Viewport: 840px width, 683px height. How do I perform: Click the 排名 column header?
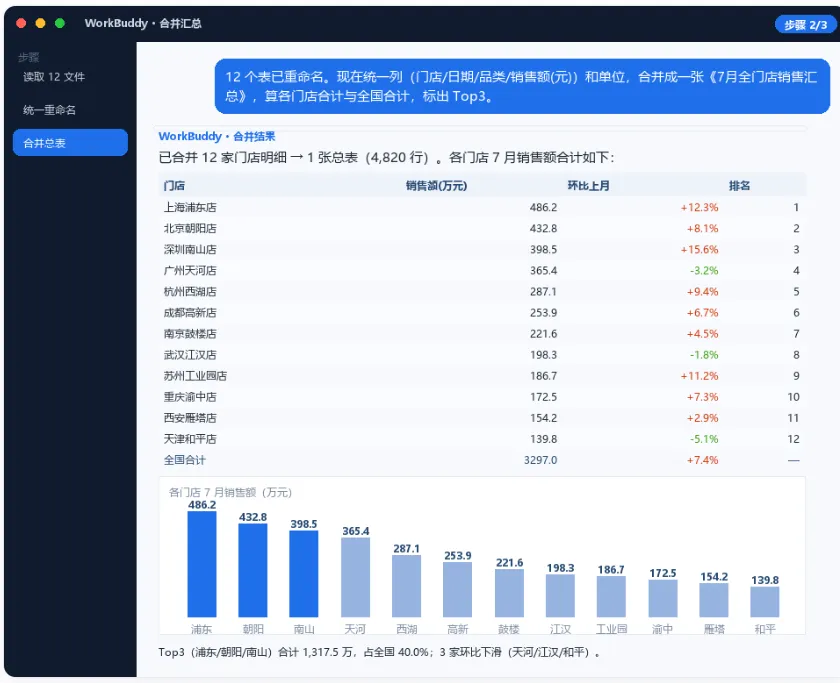coord(739,186)
